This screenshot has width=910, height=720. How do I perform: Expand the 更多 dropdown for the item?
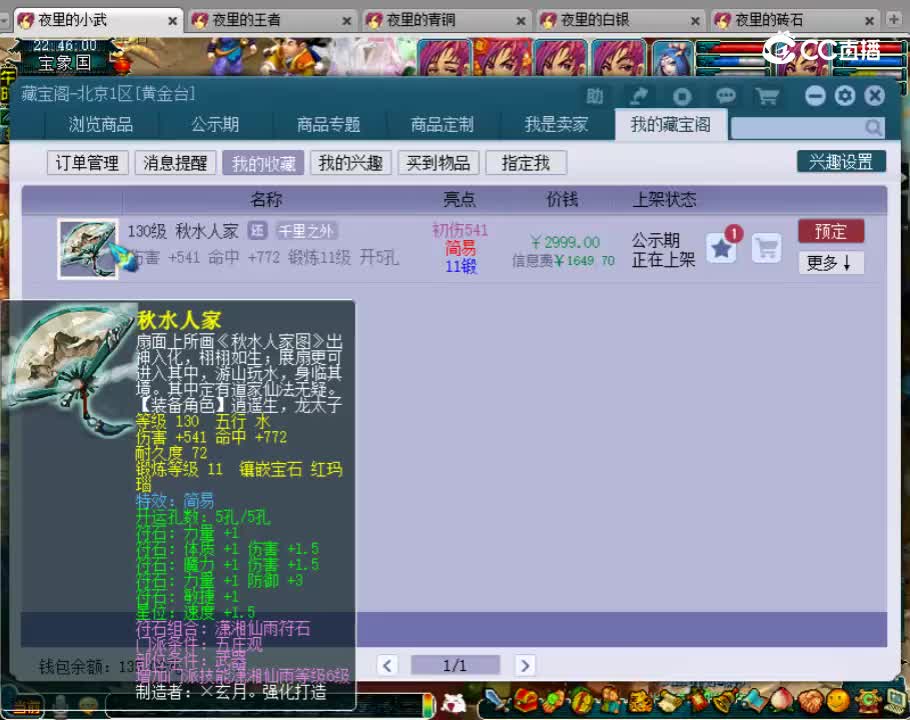[x=831, y=263]
